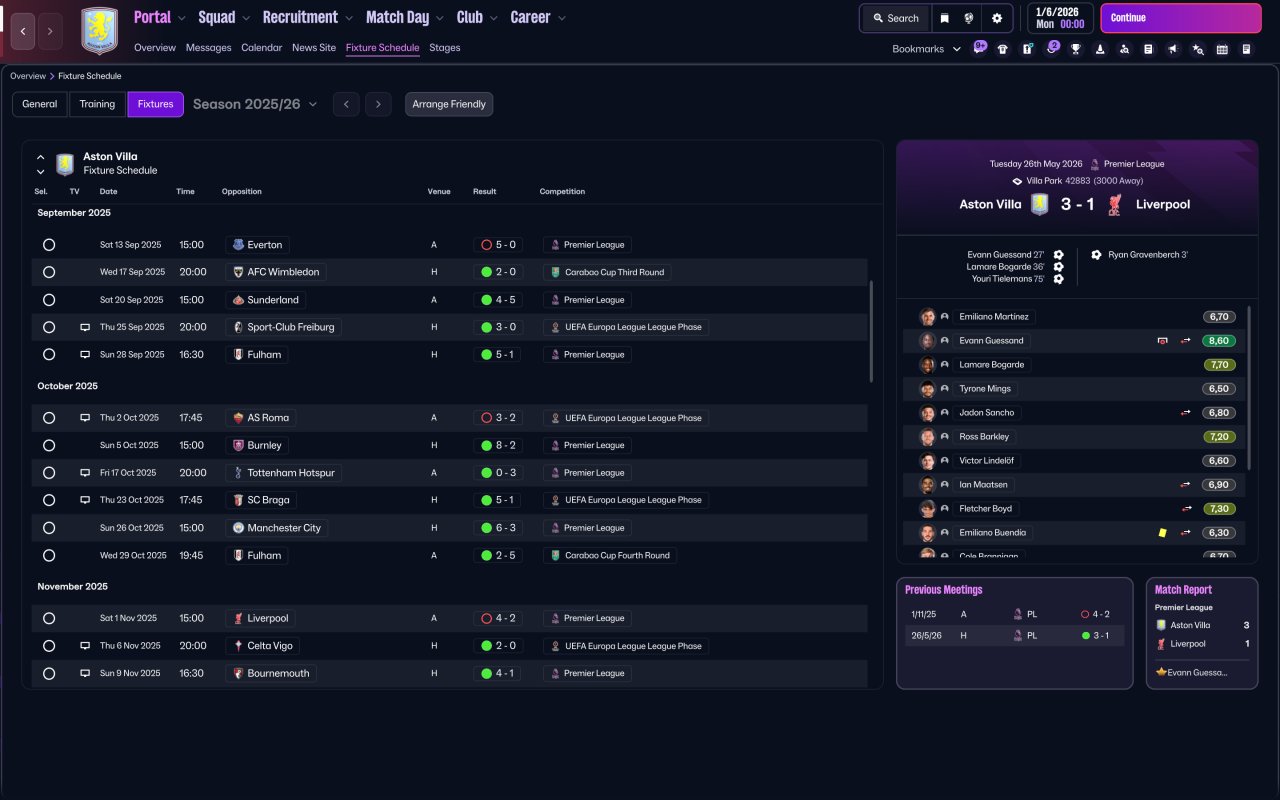Click the Overview breadcrumb link
1280x800 pixels.
(28, 76)
